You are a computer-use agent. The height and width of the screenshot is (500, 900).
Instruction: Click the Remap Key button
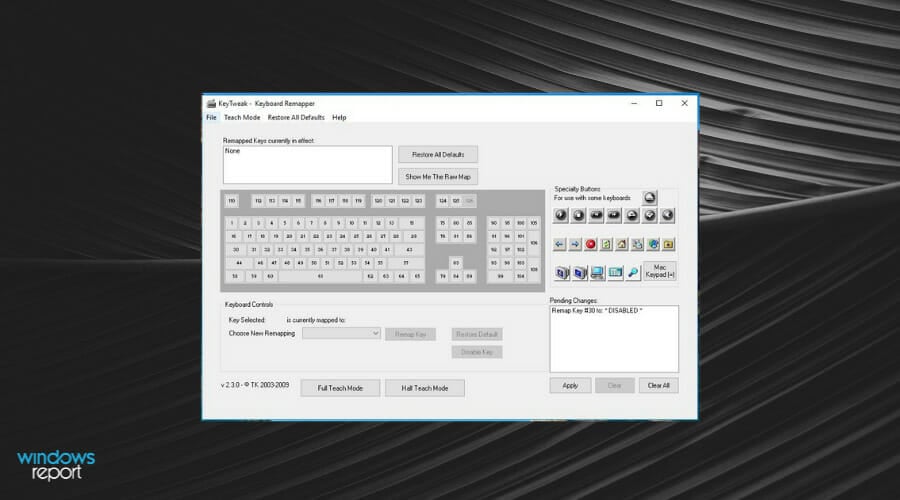[x=410, y=334]
